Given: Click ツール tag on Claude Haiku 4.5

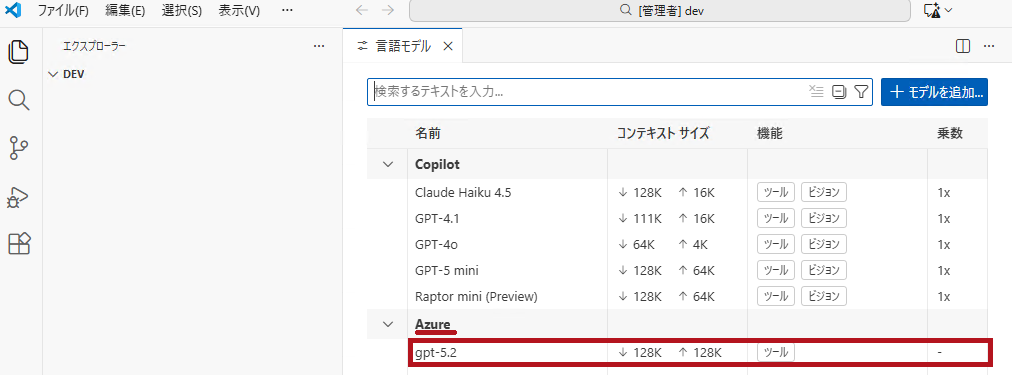Looking at the screenshot, I should pos(776,192).
